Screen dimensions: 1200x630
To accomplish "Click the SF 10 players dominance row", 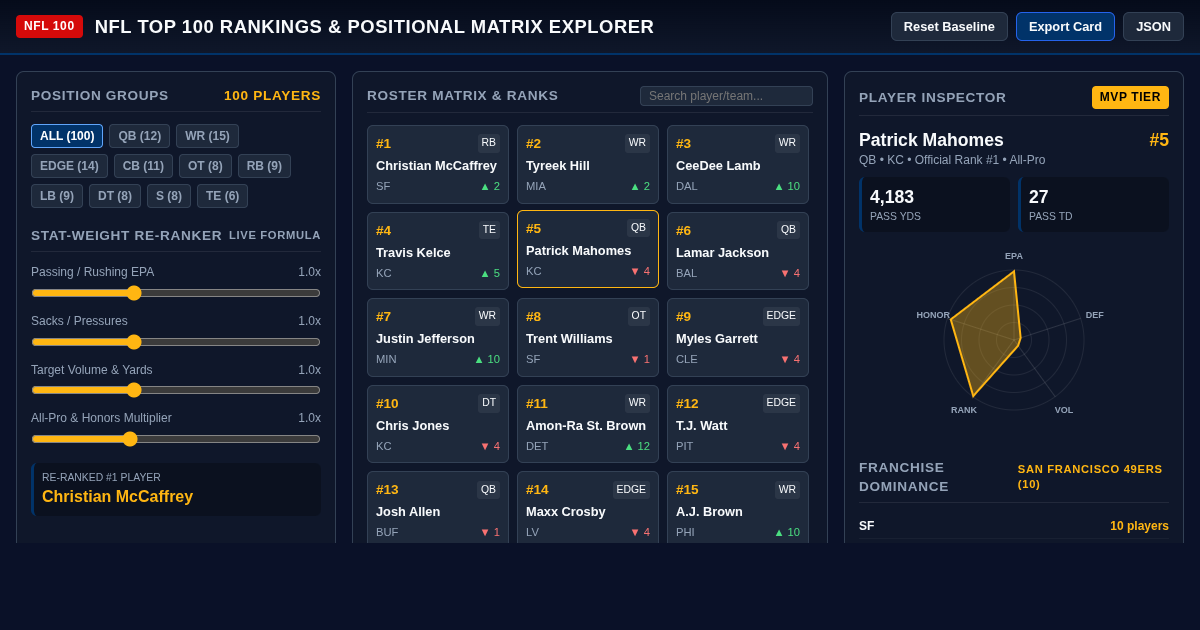I will (1014, 526).
